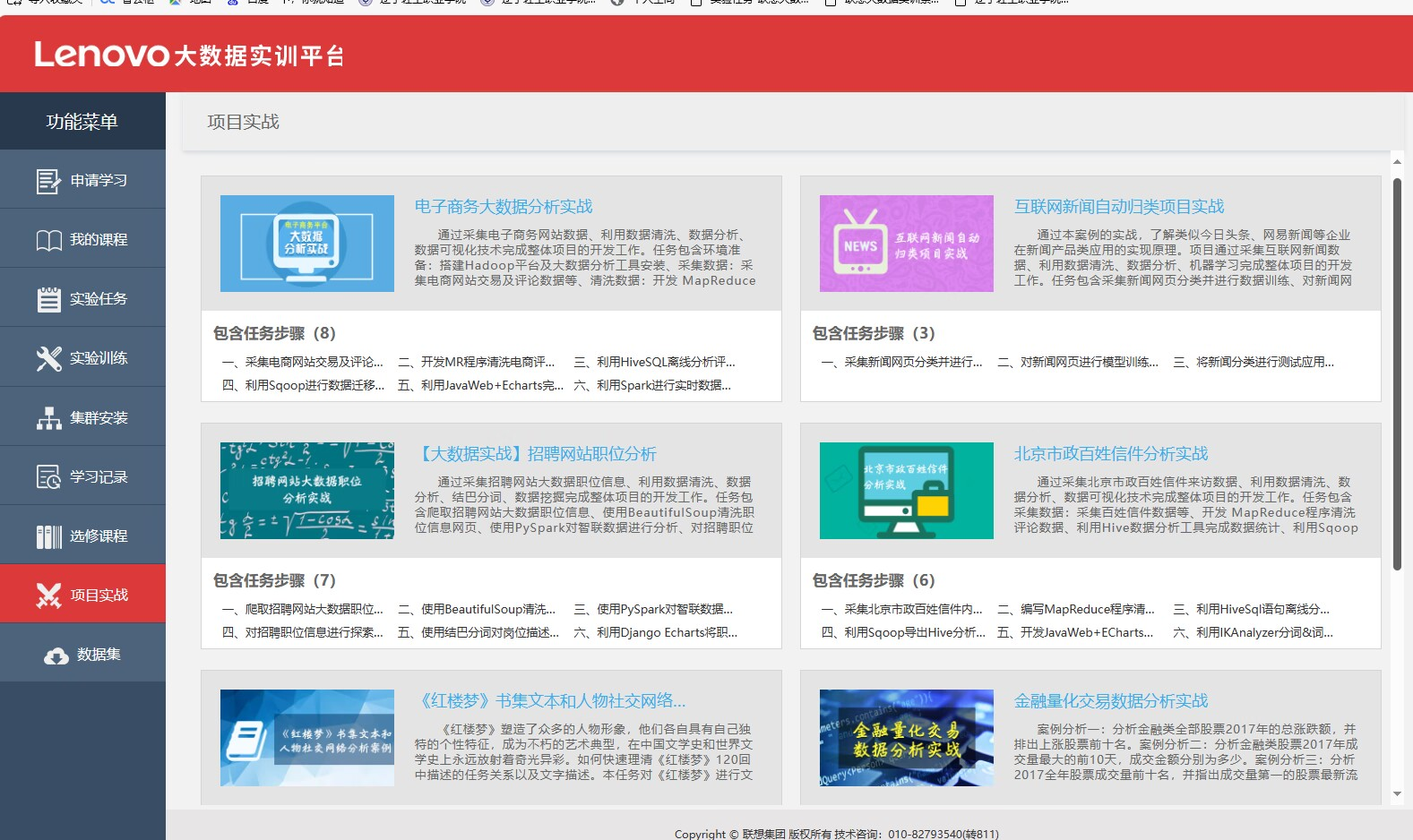This screenshot has height=840, width=1413.
Task: Click the bookshelf icon beside 选修课程
Action: [x=48, y=536]
